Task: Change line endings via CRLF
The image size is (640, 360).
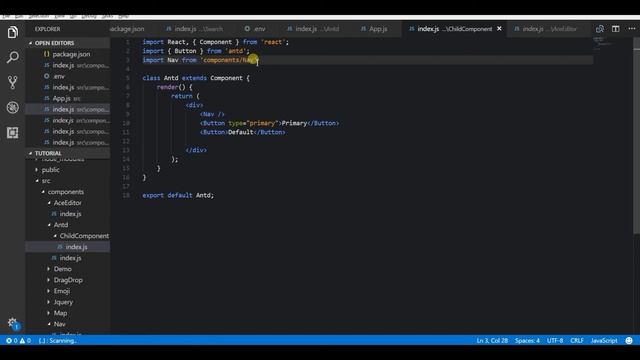Action: pos(577,340)
